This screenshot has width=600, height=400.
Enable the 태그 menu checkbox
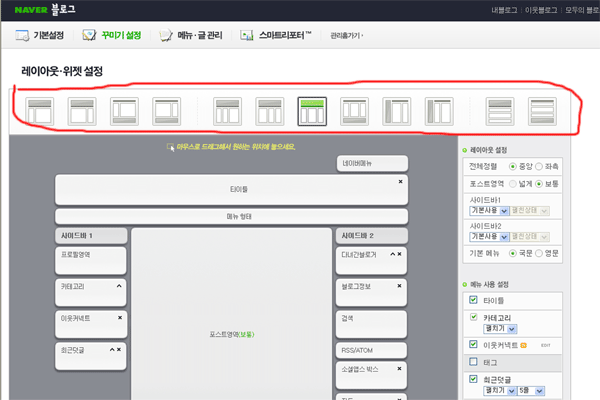(473, 361)
